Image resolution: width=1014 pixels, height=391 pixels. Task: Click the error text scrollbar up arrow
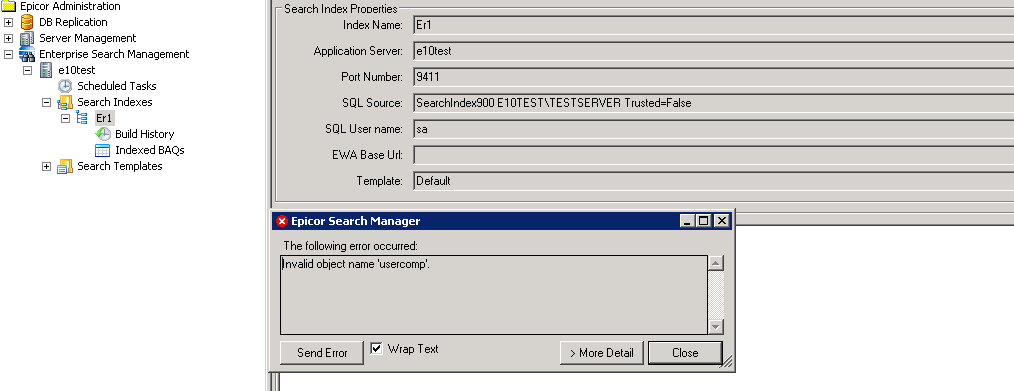(x=716, y=263)
